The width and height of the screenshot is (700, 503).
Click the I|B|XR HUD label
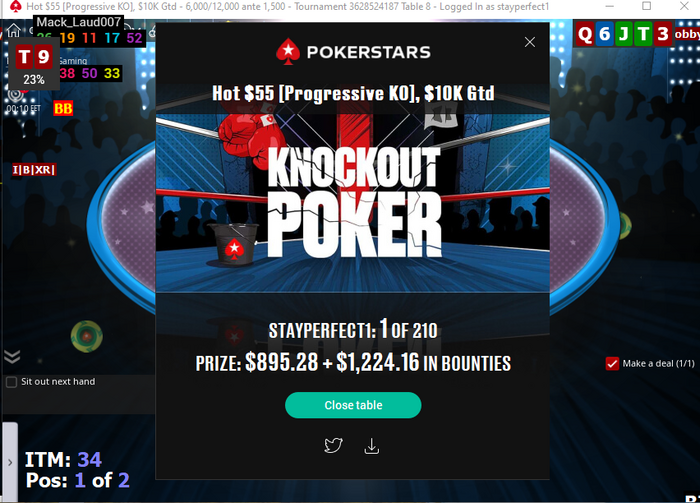pyautogui.click(x=34, y=170)
